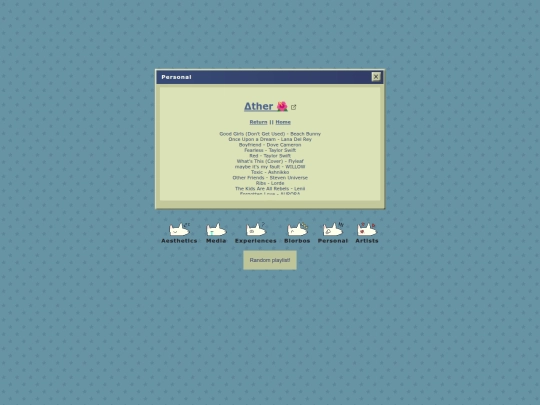Open the Experiences cat icon
The width and height of the screenshot is (540, 405).
256,230
